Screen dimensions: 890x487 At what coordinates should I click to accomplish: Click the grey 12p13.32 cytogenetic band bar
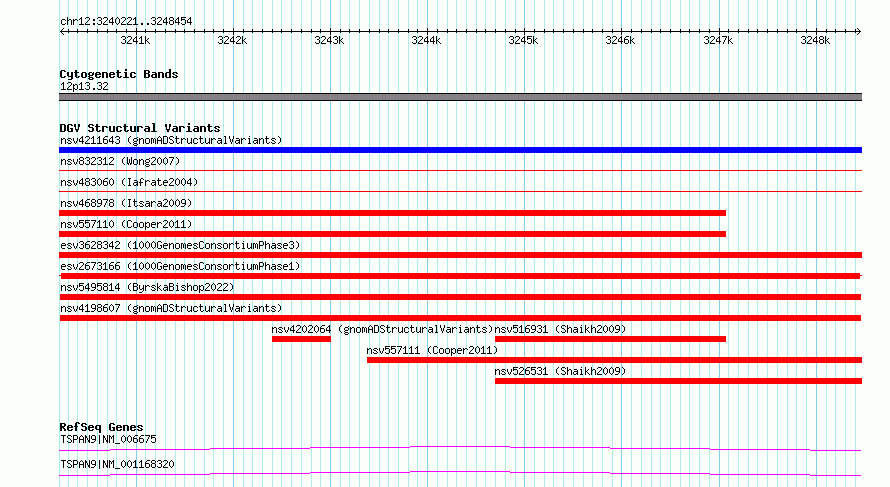click(460, 97)
